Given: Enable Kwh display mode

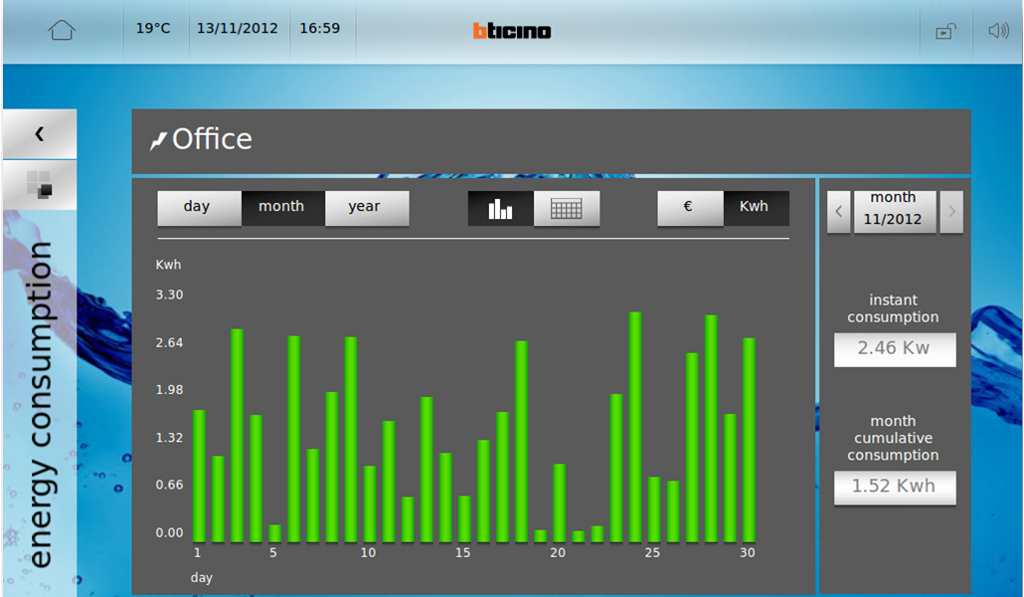Looking at the screenshot, I should 756,208.
